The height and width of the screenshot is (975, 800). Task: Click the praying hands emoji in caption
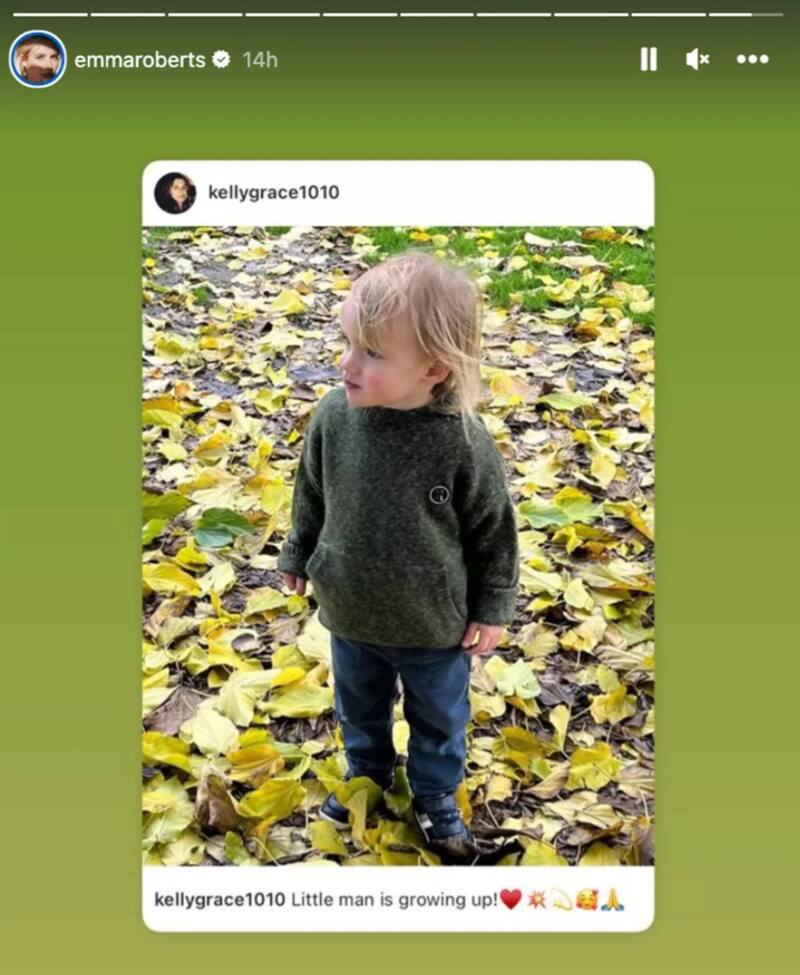click(x=612, y=899)
